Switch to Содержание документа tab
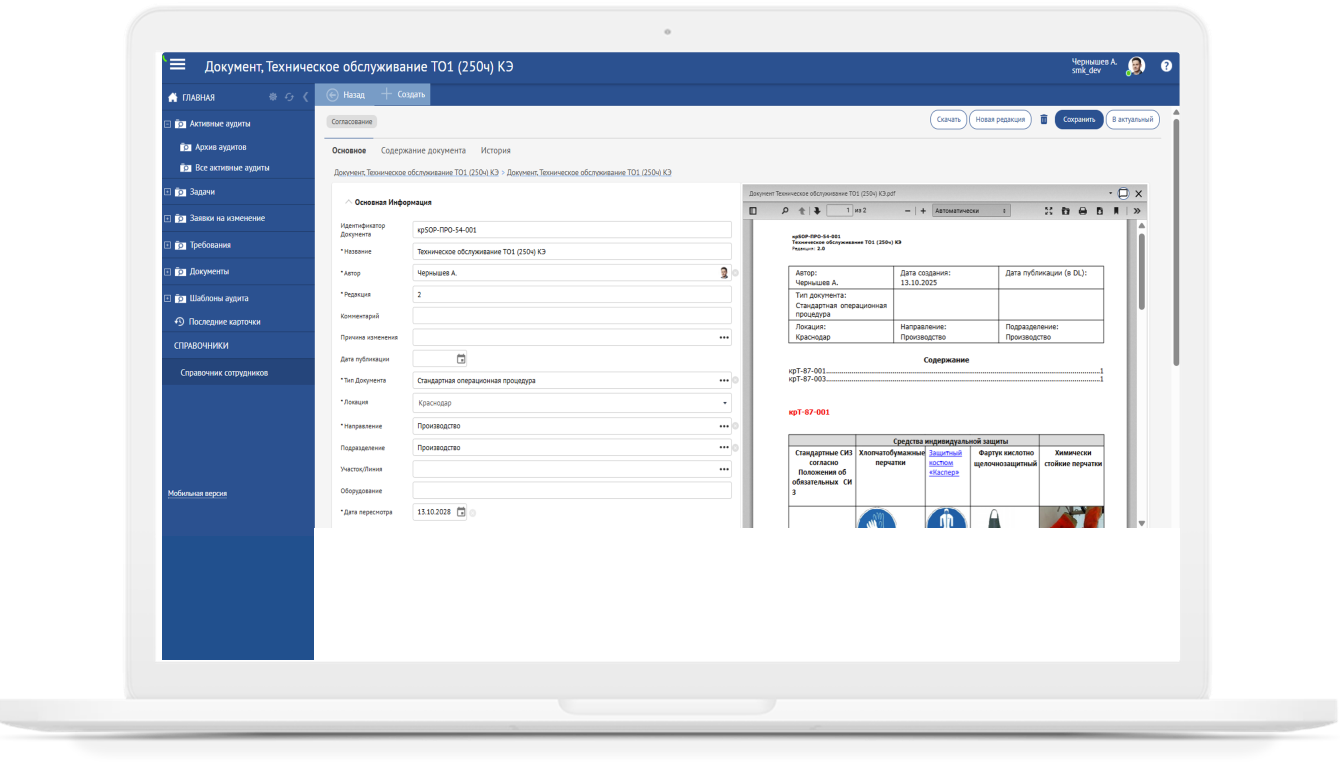This screenshot has width=1340, height=777. click(x=423, y=151)
